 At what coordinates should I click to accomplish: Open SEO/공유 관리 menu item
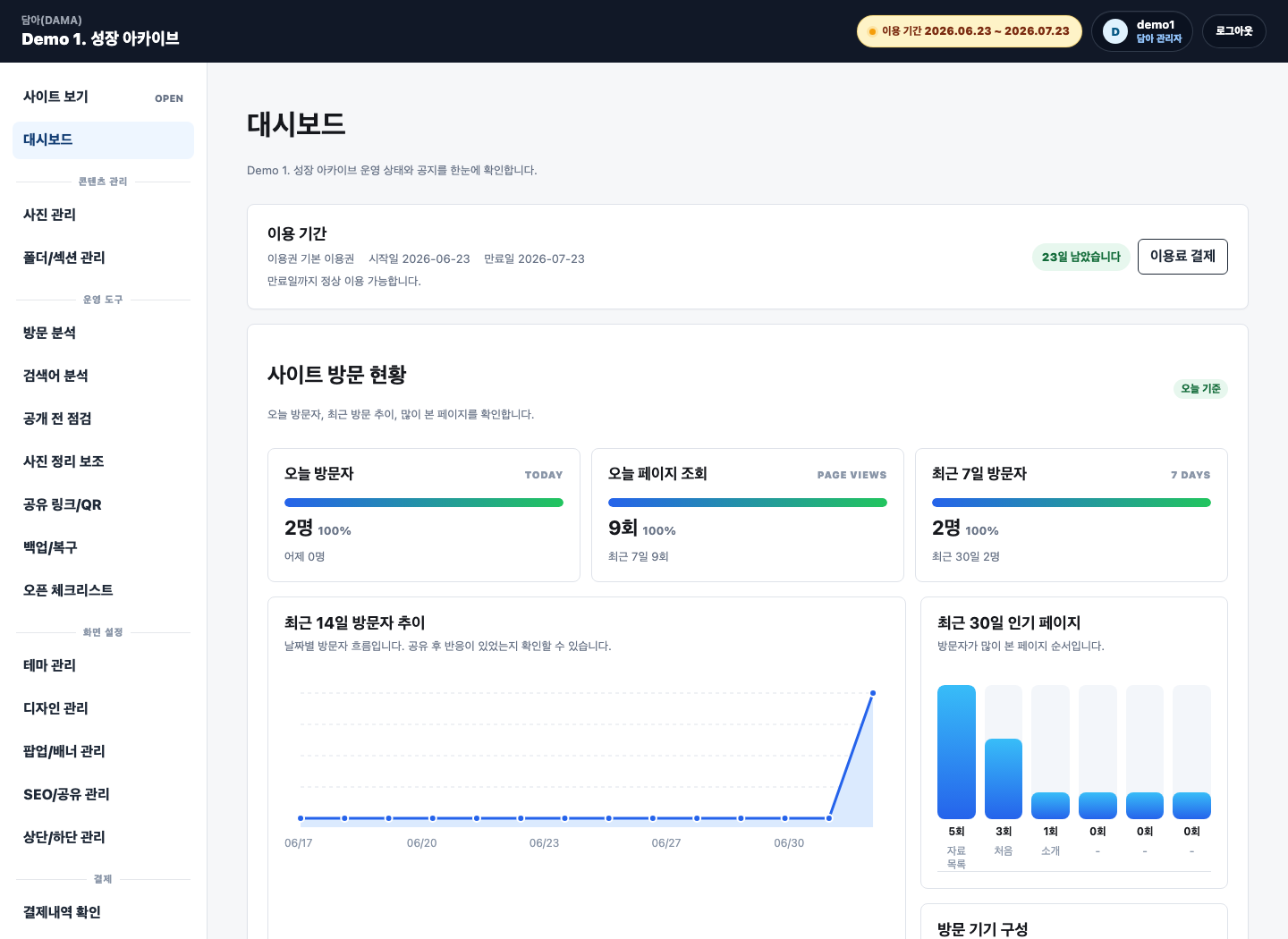pos(103,794)
